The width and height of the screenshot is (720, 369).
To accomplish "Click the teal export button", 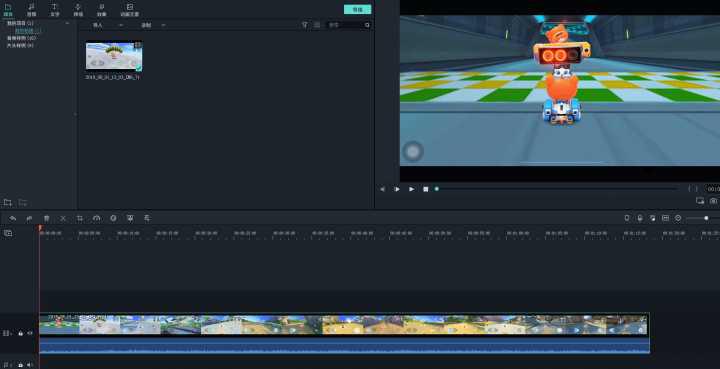I will [x=357, y=9].
